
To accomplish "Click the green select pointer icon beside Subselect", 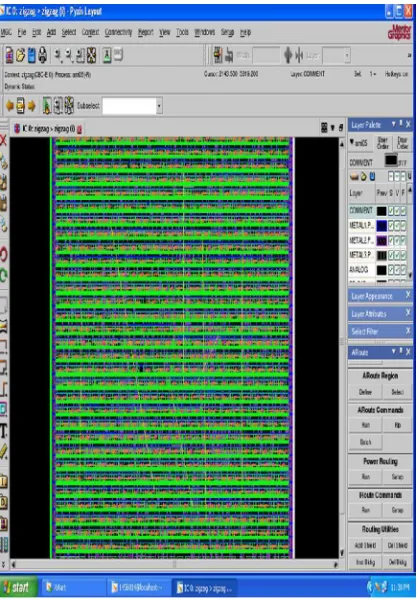I will pos(47,106).
